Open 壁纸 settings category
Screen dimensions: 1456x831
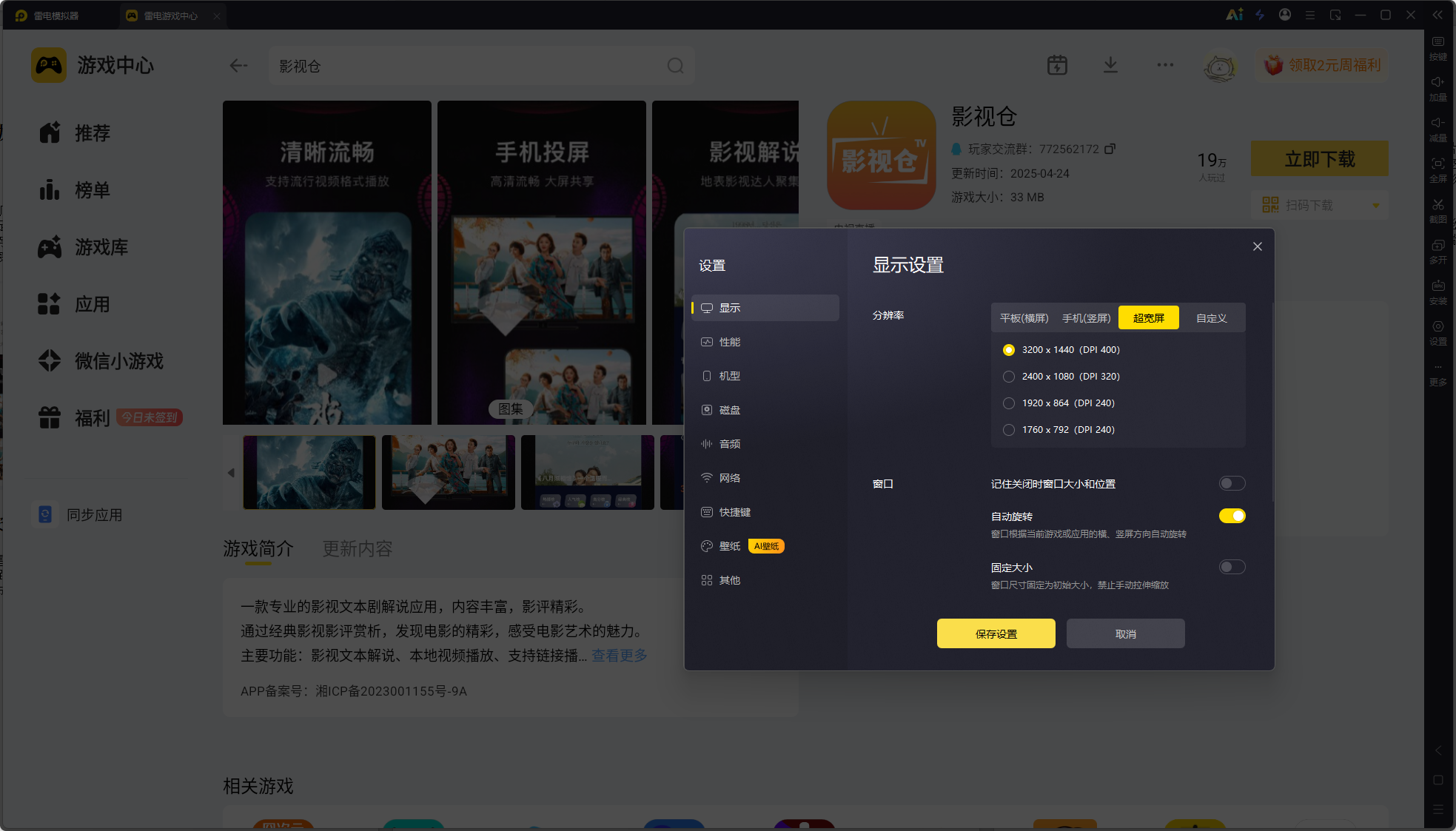[765, 546]
